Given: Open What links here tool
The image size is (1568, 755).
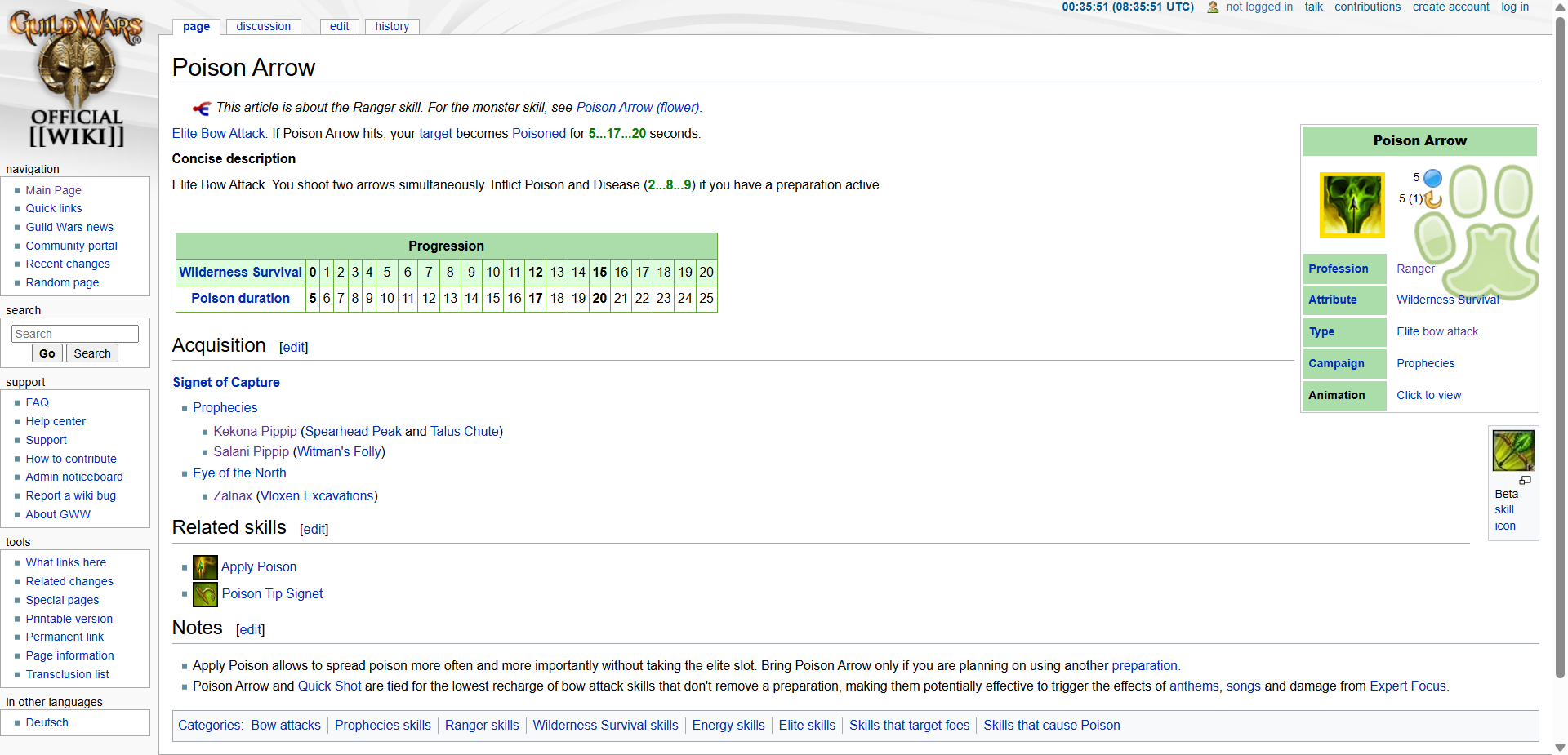Looking at the screenshot, I should tap(65, 562).
